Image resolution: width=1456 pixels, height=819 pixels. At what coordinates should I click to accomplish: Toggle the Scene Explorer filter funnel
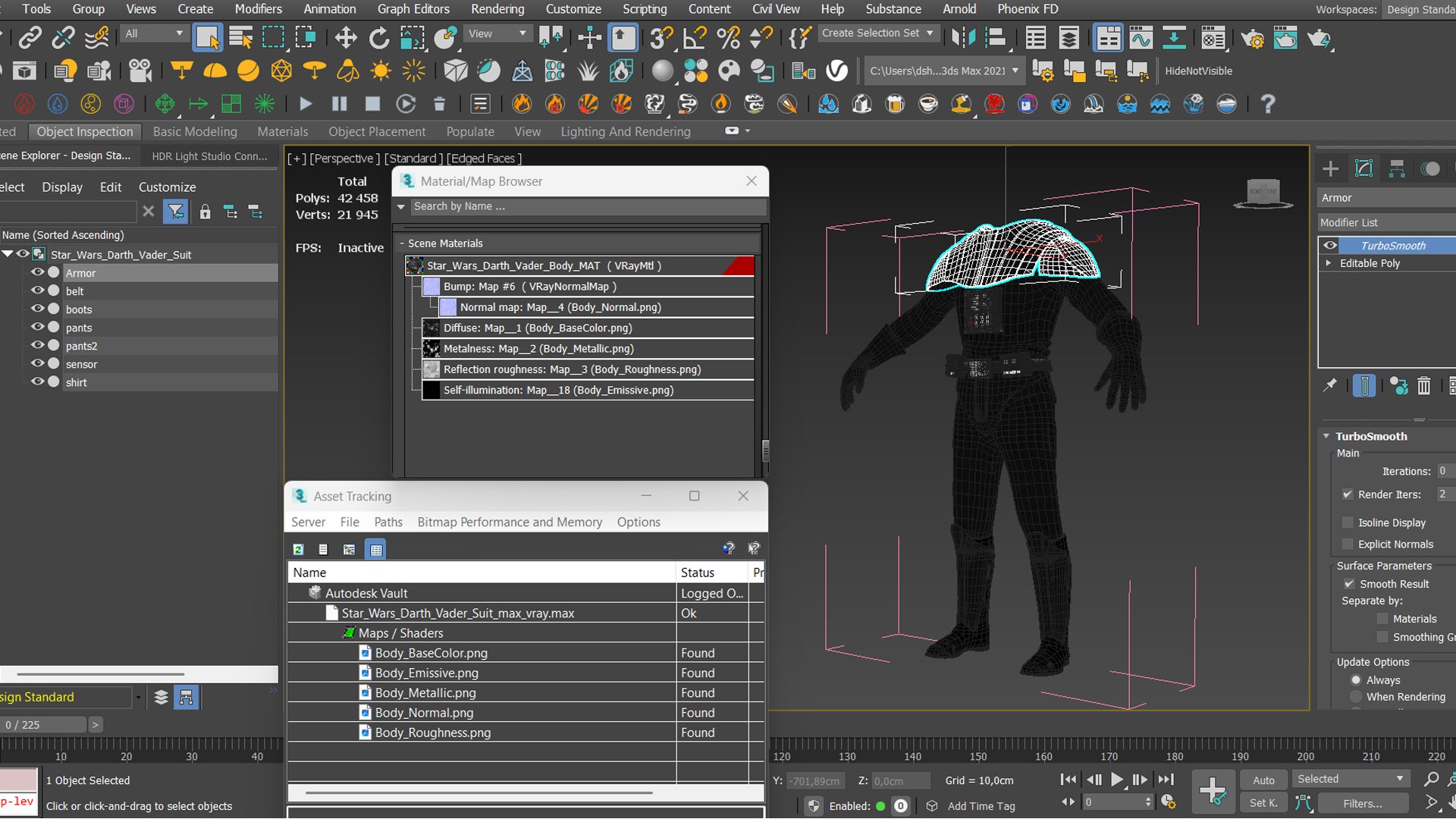tap(176, 212)
